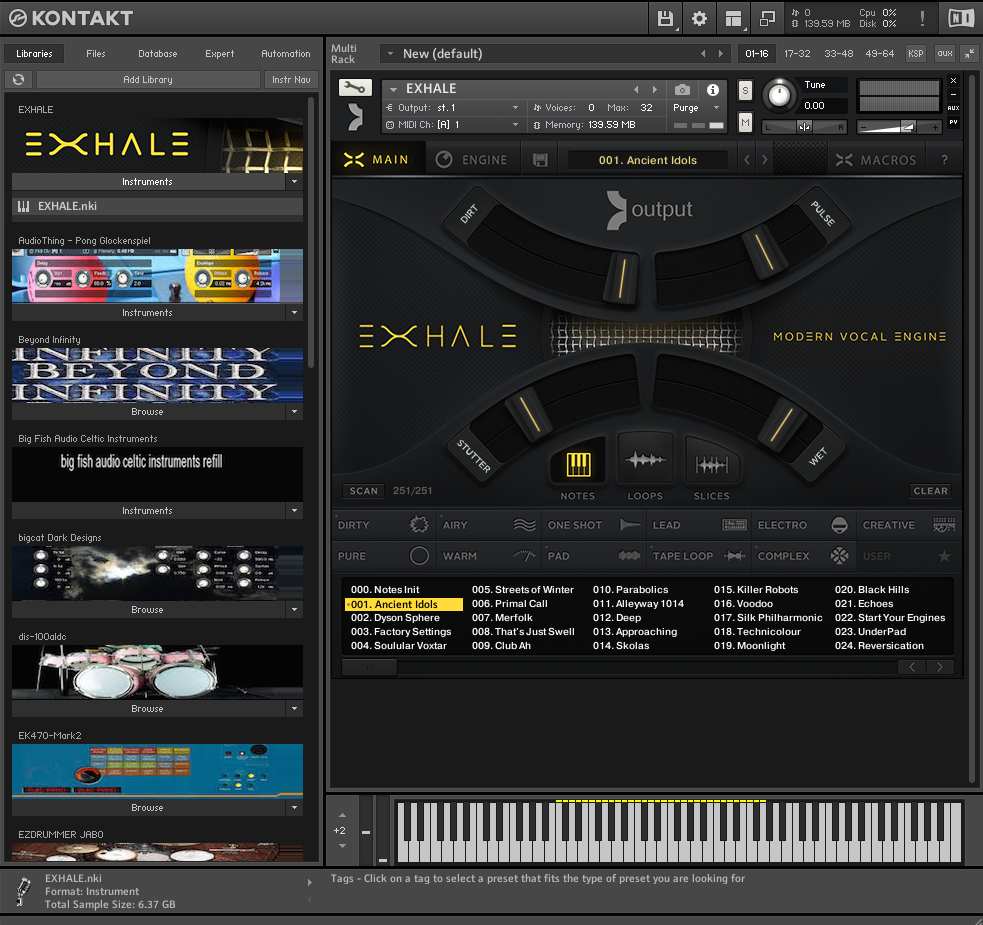The image size is (983, 925).
Task: Click the Native Instruments logo icon
Action: (x=961, y=18)
